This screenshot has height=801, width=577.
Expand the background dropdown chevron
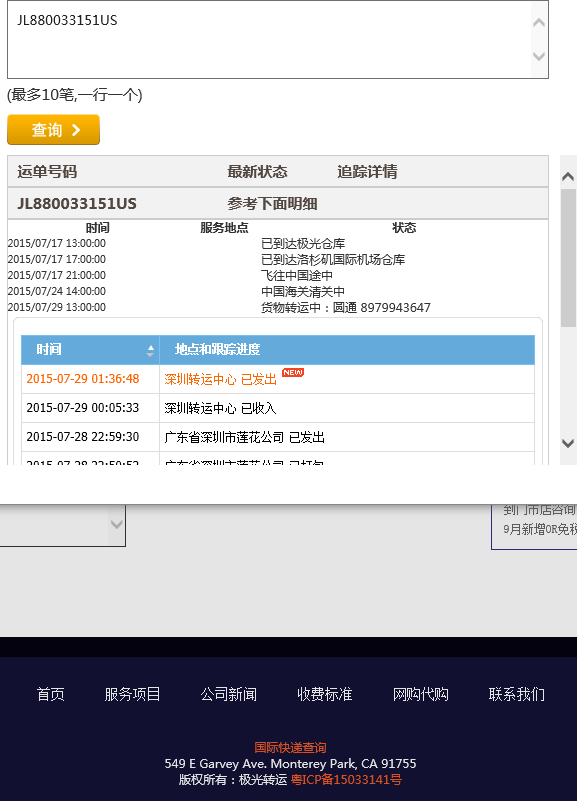pos(117,524)
